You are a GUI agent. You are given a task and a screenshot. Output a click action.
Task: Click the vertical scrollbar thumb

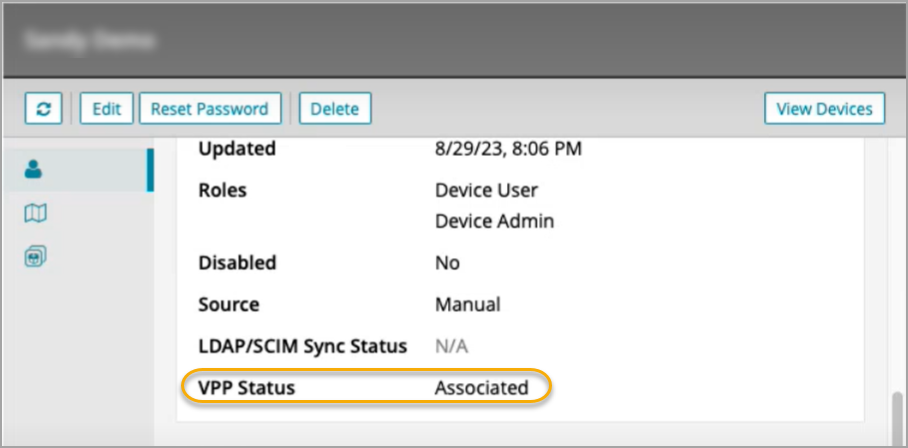(x=897, y=418)
